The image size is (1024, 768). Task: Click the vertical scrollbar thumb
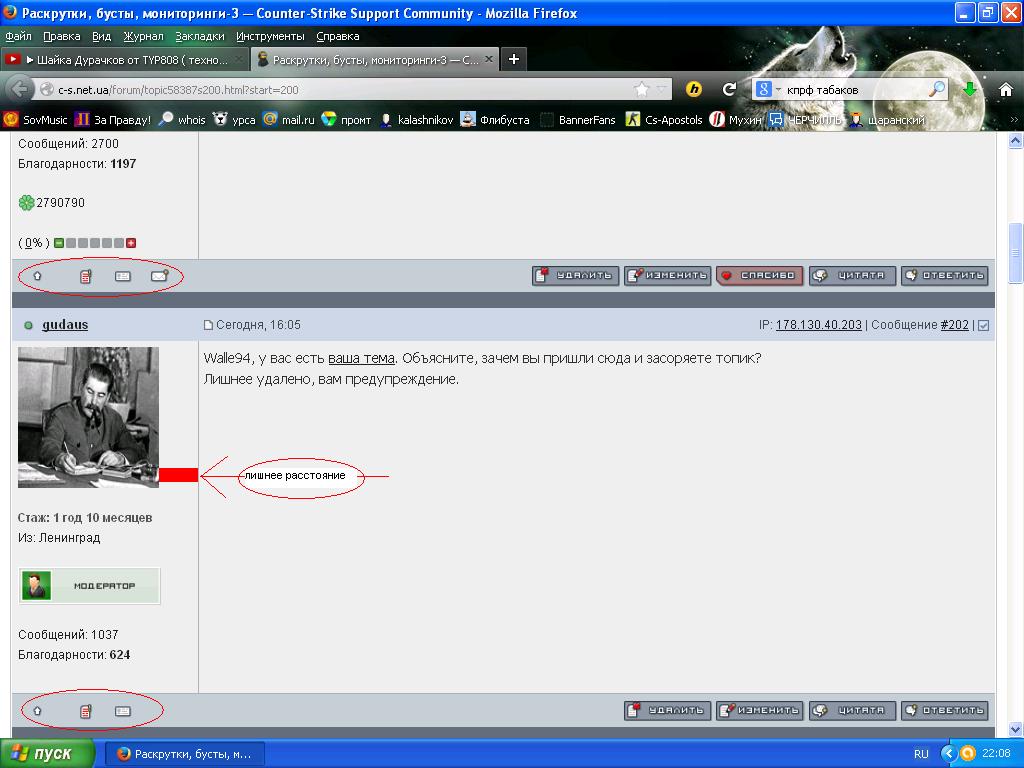point(1015,253)
